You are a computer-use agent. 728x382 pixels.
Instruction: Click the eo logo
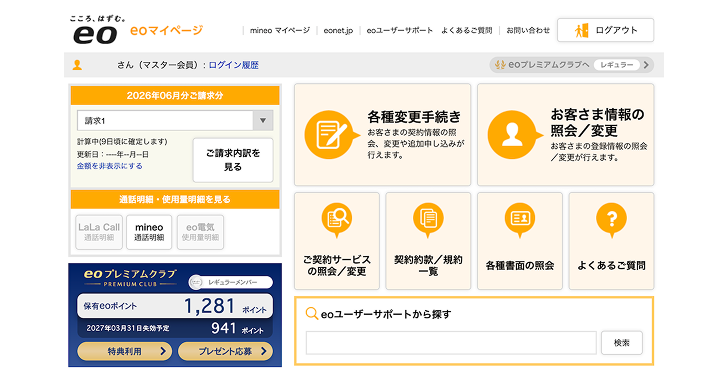point(95,35)
